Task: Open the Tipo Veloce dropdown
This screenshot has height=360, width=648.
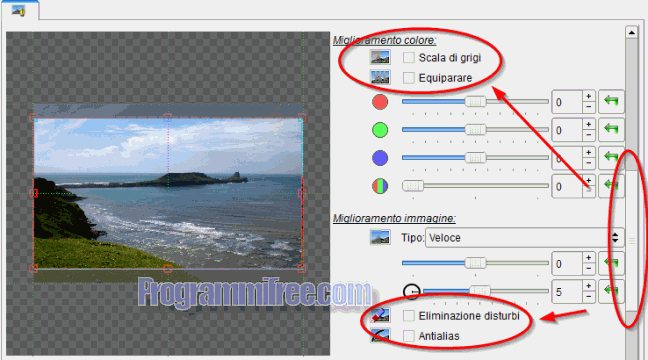Action: click(x=524, y=238)
